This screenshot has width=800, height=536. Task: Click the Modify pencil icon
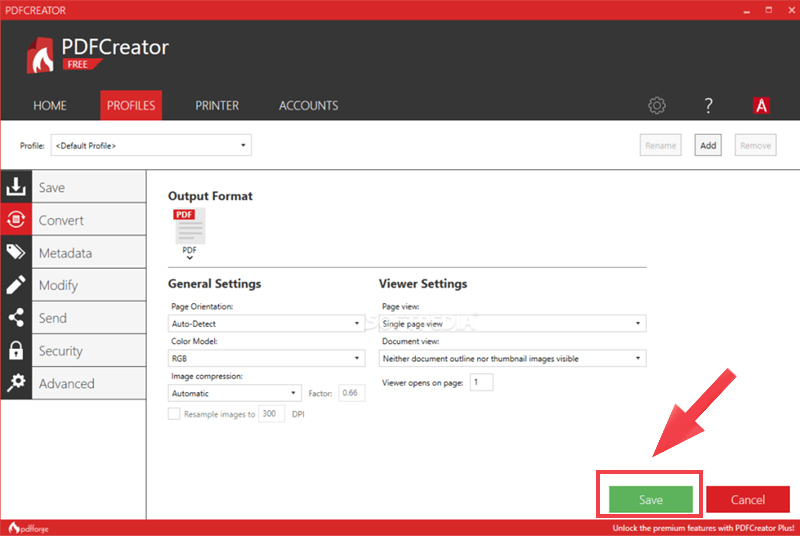click(x=16, y=285)
